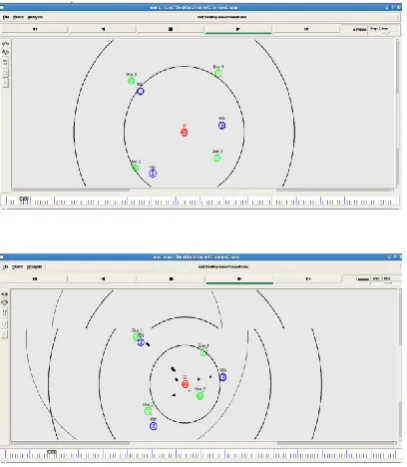Open the Analysis menu in the upper window

pos(35,17)
